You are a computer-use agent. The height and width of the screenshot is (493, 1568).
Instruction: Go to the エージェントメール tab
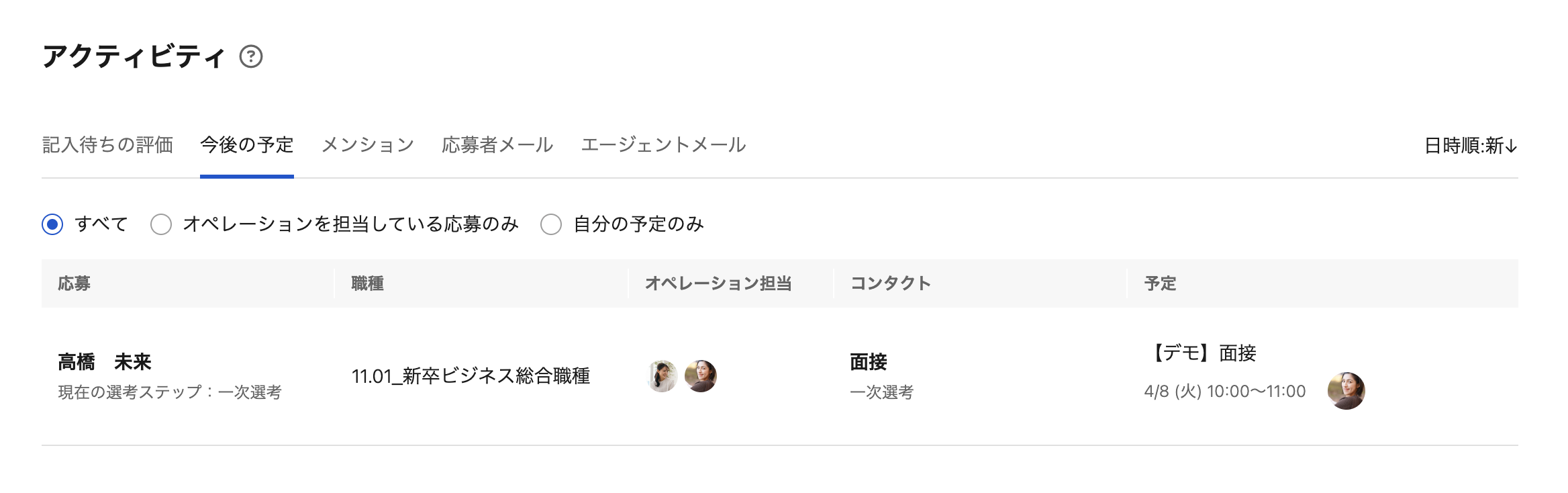point(663,145)
